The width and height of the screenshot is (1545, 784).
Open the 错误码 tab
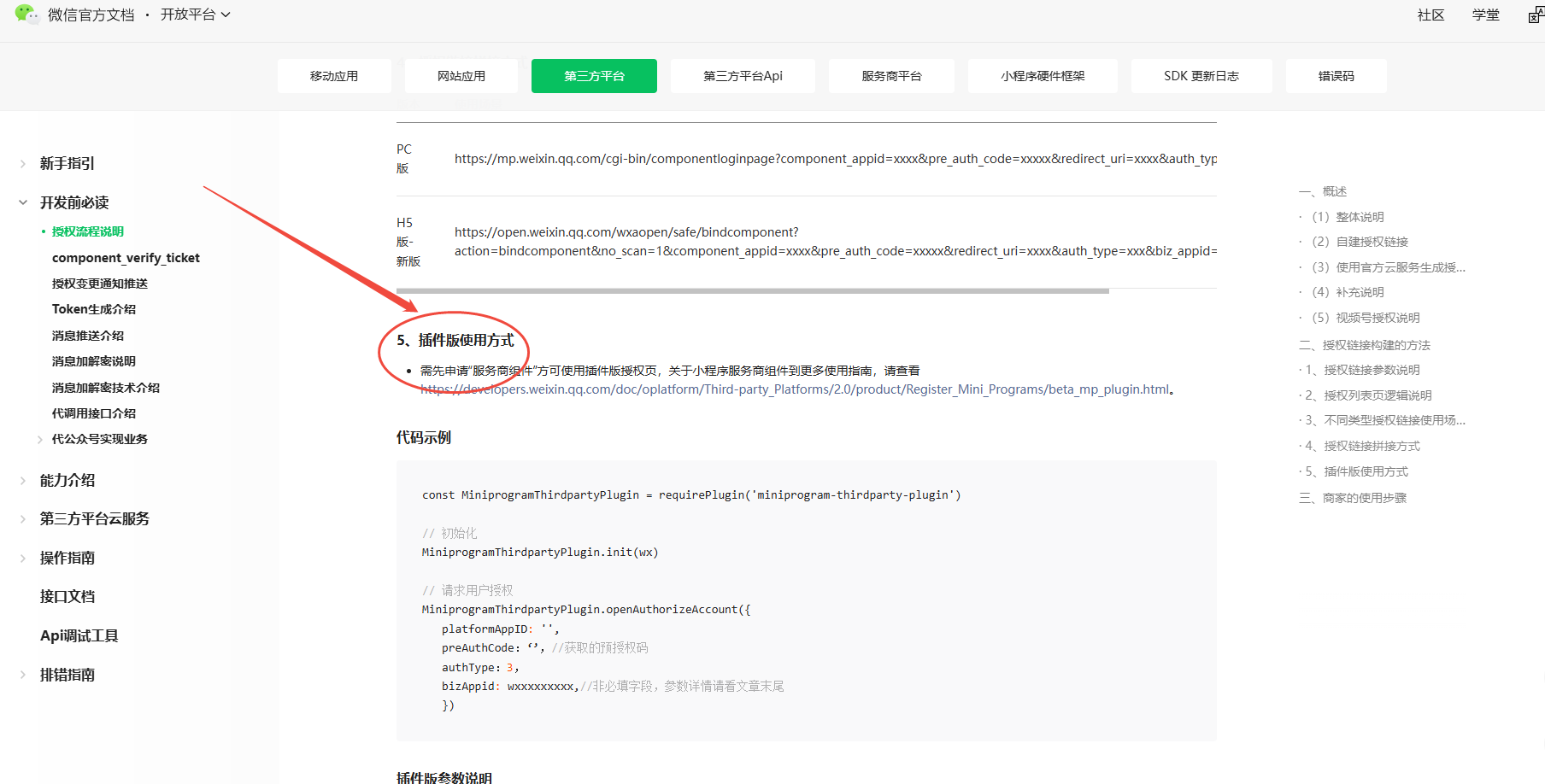pos(1336,76)
